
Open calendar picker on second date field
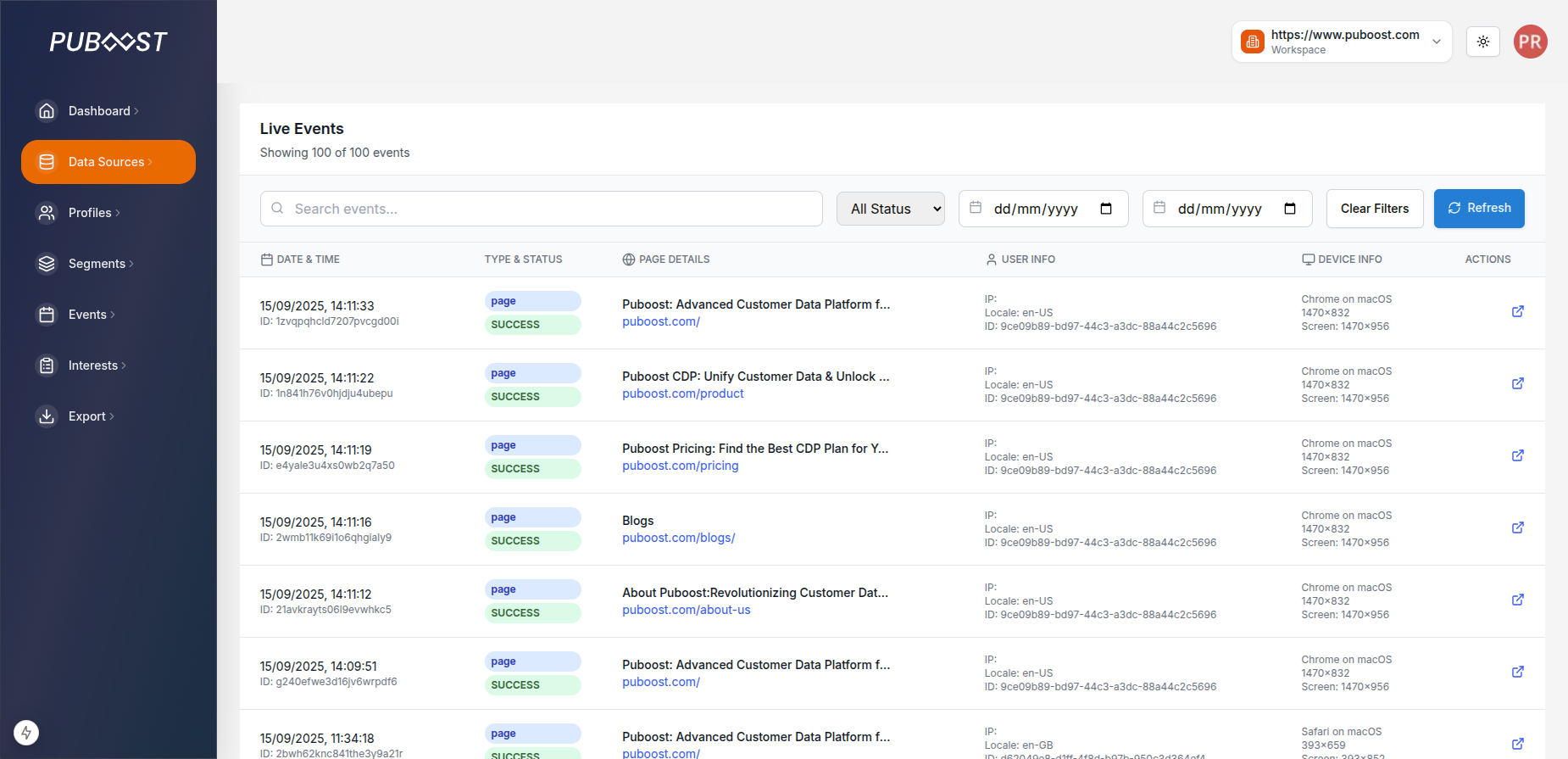click(x=1290, y=209)
